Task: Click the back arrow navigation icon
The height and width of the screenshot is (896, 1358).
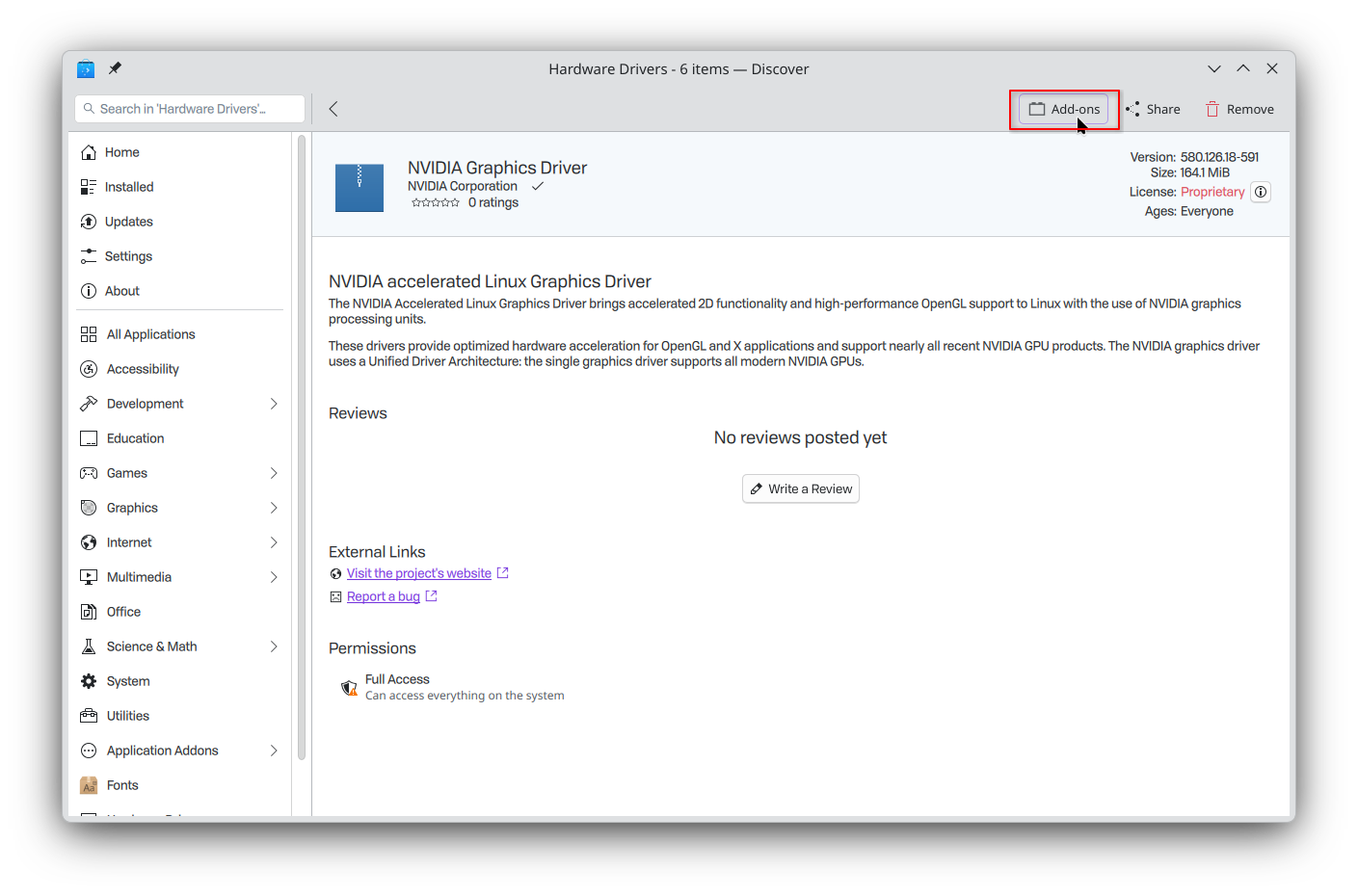Action: click(333, 109)
